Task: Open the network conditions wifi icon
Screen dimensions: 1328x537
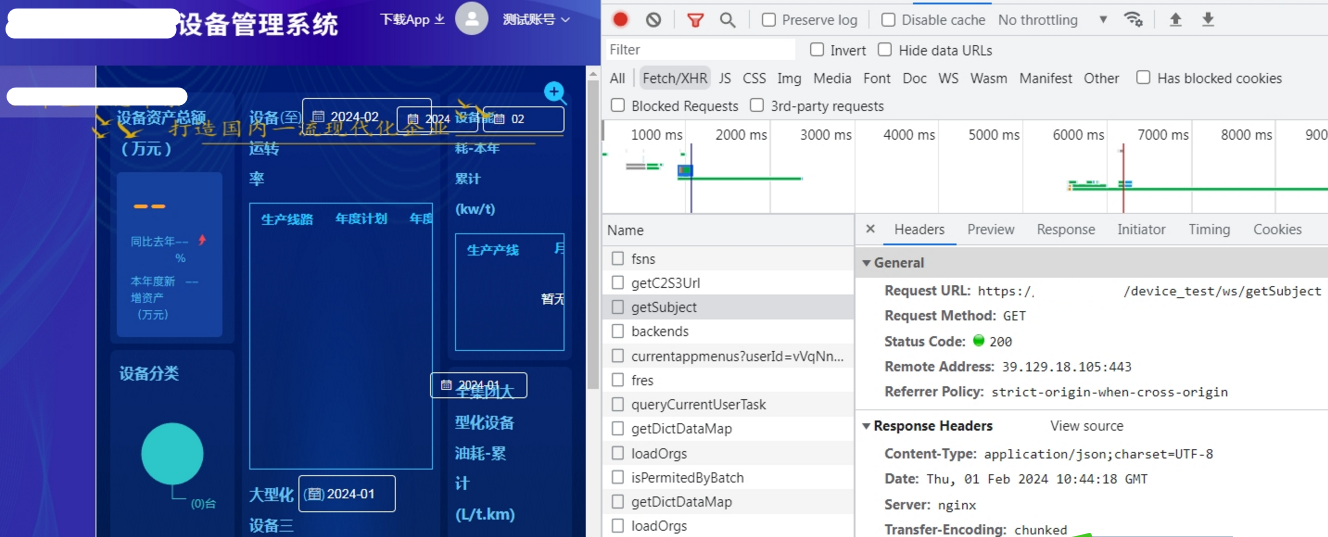Action: click(x=1133, y=20)
